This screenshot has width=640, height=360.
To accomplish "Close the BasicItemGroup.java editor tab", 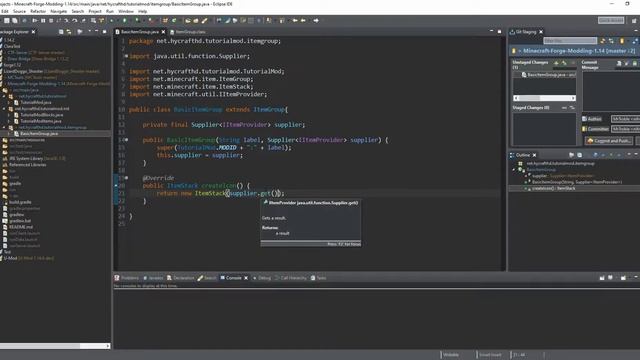I will 163,32.
